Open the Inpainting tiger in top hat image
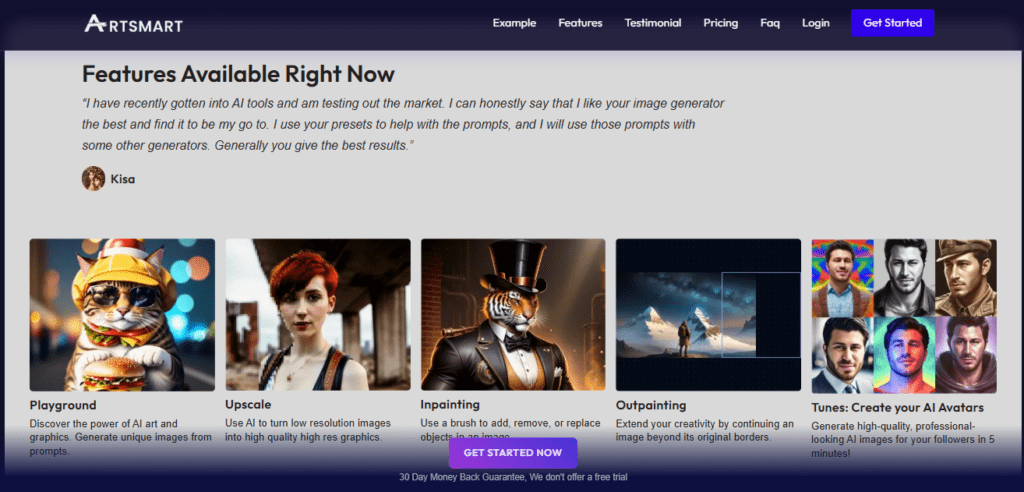Image resolution: width=1024 pixels, height=492 pixels. pos(513,315)
